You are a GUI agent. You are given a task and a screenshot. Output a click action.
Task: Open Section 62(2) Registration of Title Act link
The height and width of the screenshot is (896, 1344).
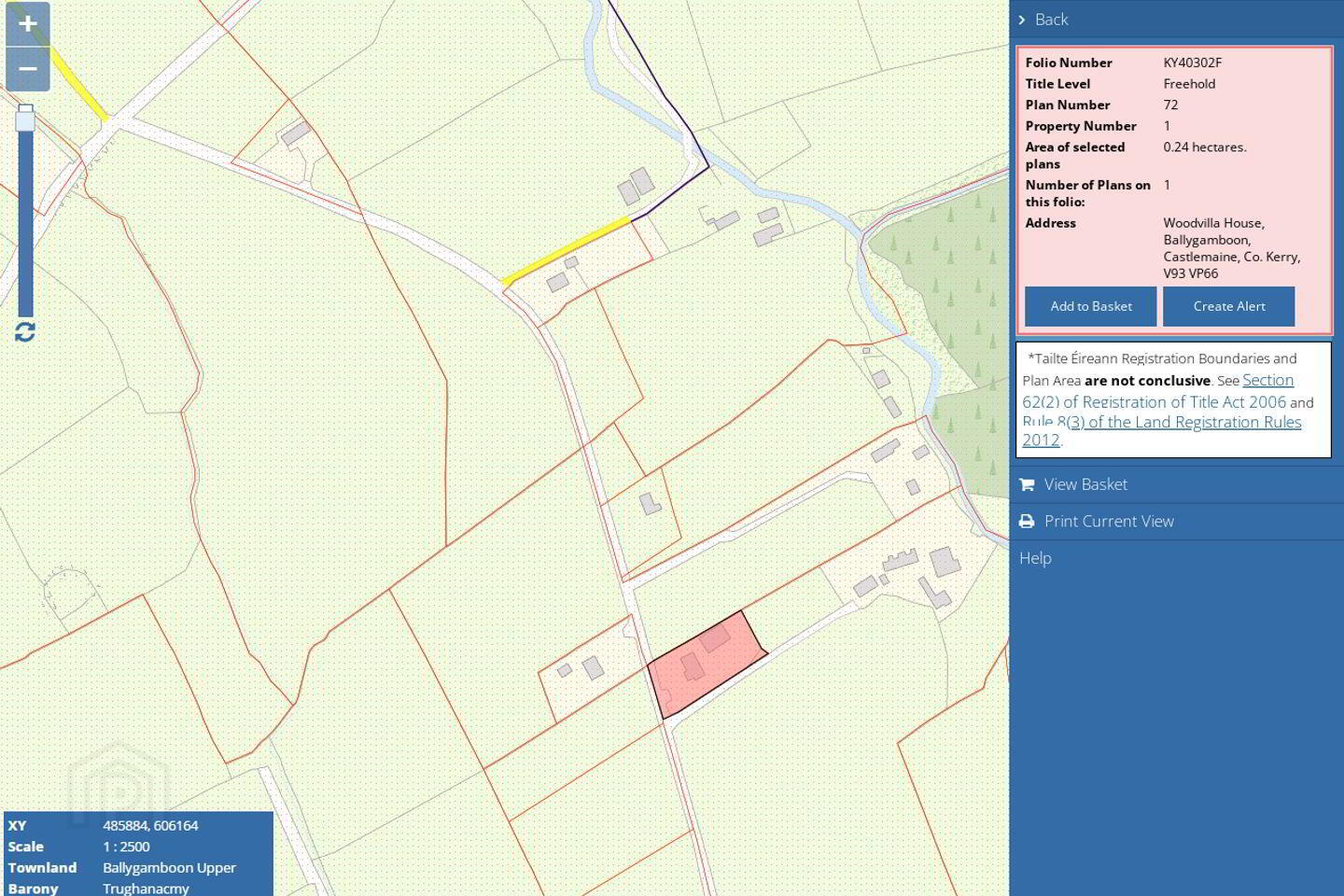click(1157, 391)
